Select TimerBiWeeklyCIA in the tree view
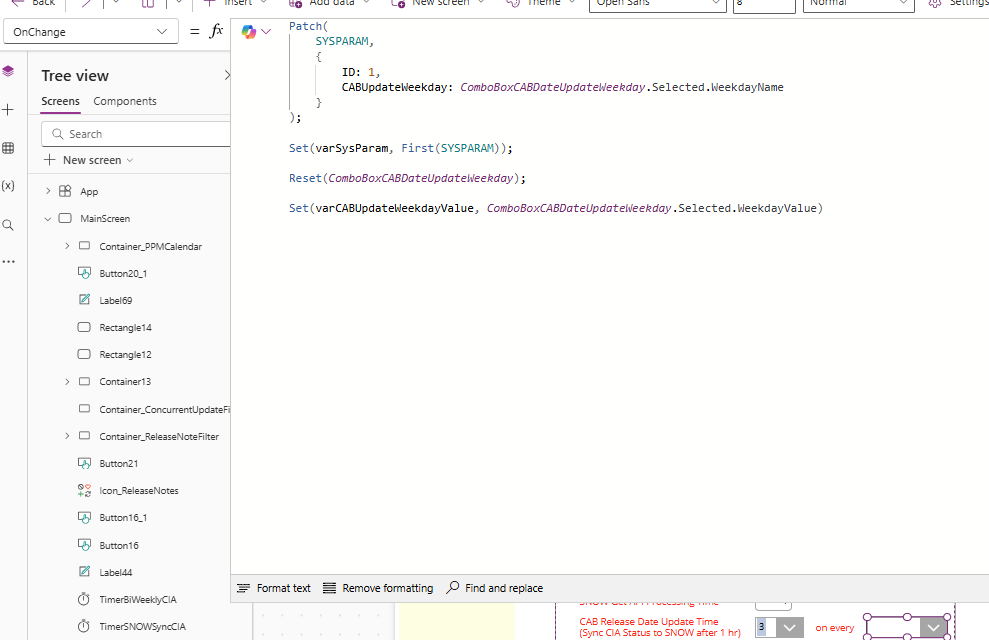 tap(138, 600)
